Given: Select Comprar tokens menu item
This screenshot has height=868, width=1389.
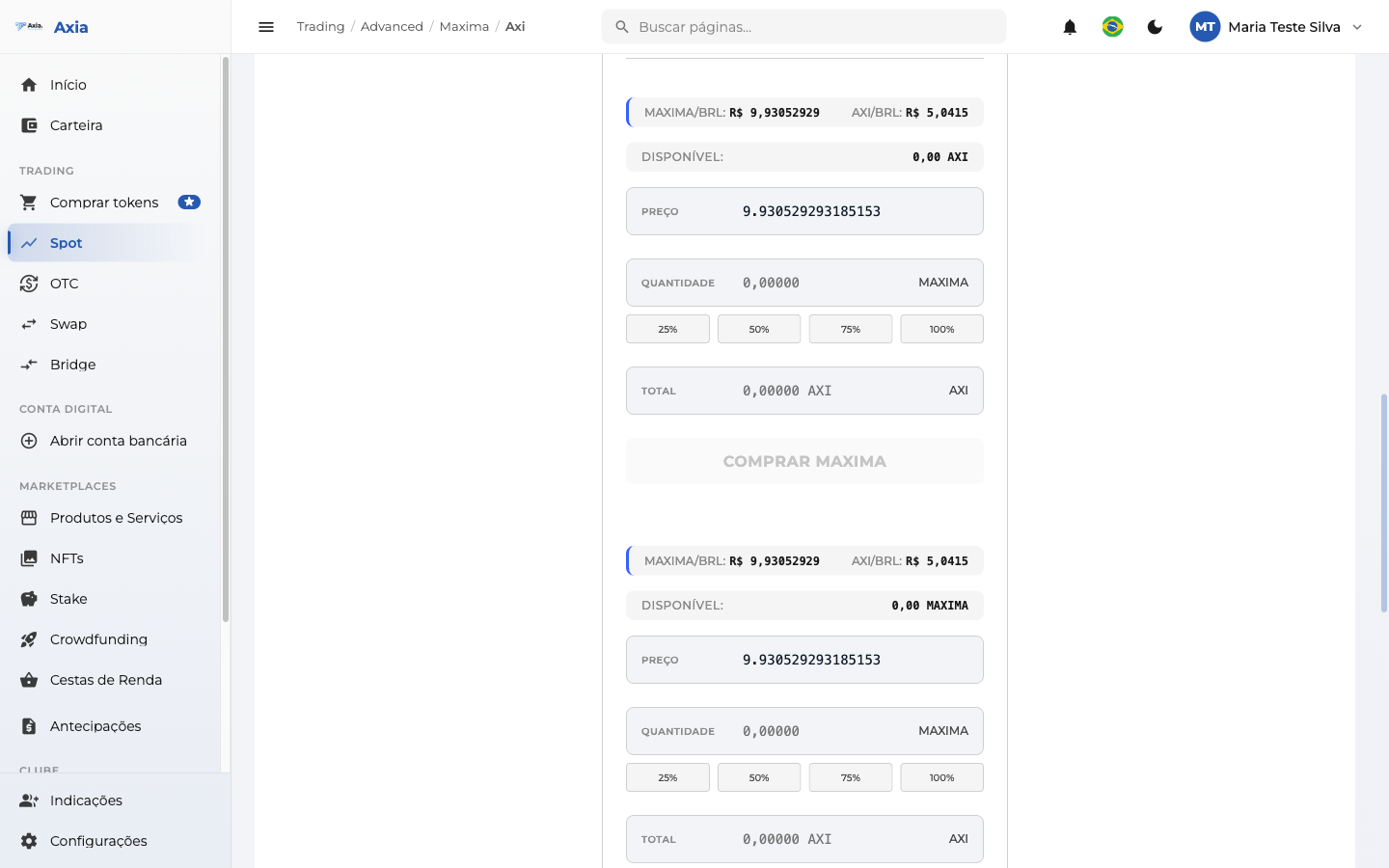Looking at the screenshot, I should coord(110,203).
